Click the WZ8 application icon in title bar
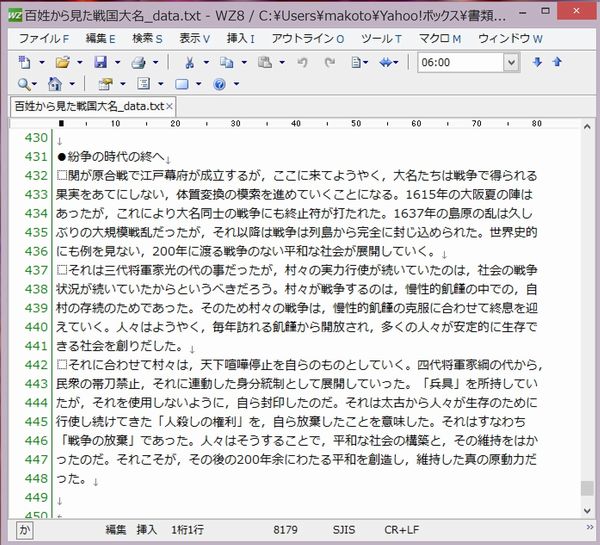 tap(15, 16)
